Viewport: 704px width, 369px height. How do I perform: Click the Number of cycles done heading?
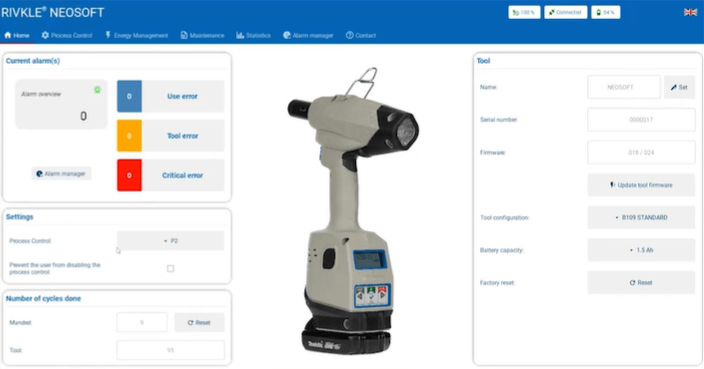pyautogui.click(x=43, y=299)
